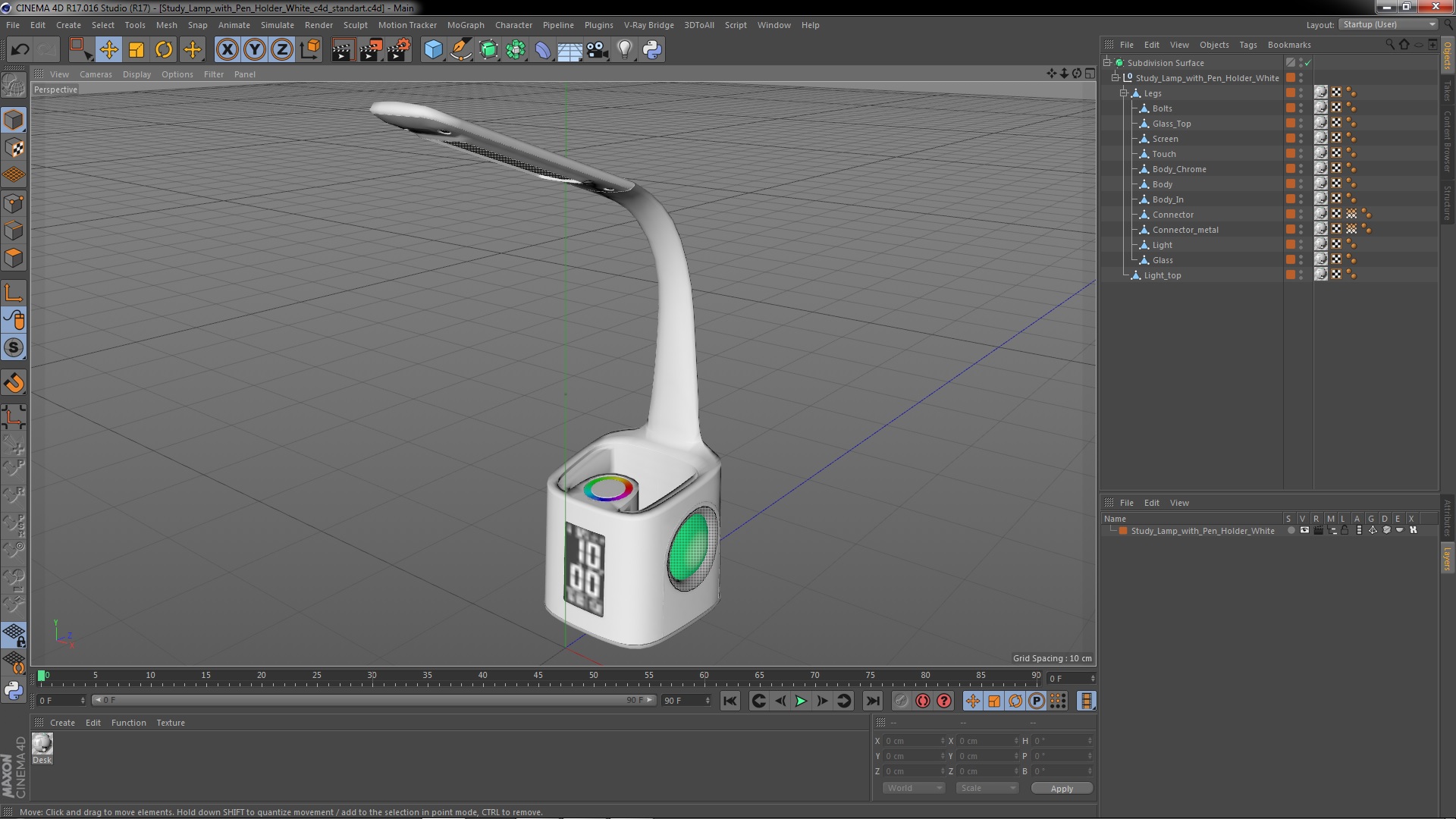Add a Floor scene object icon

click(x=570, y=50)
